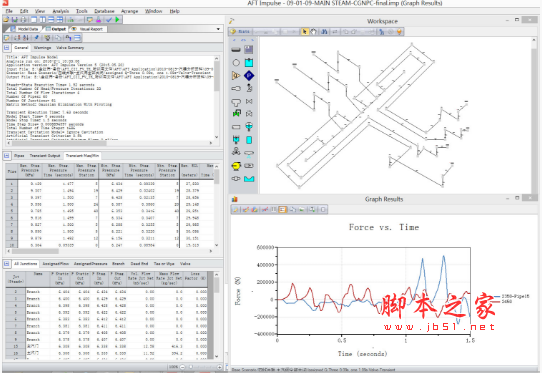Select the blue diamond assigned pressure junction
Image resolution: width=542 pixels, height=373 pixels.
(x=249, y=75)
